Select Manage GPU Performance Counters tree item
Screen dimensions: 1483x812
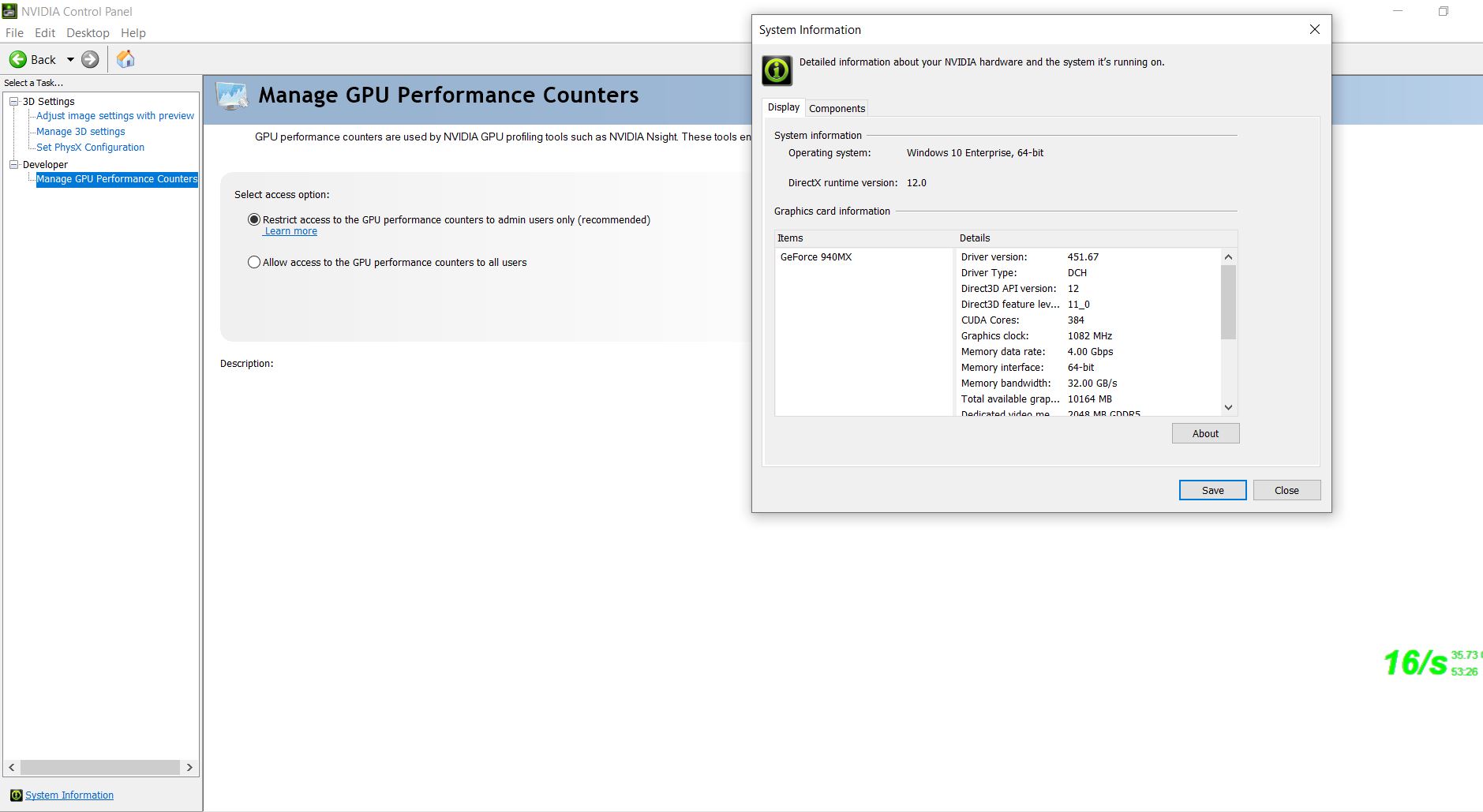coord(117,179)
